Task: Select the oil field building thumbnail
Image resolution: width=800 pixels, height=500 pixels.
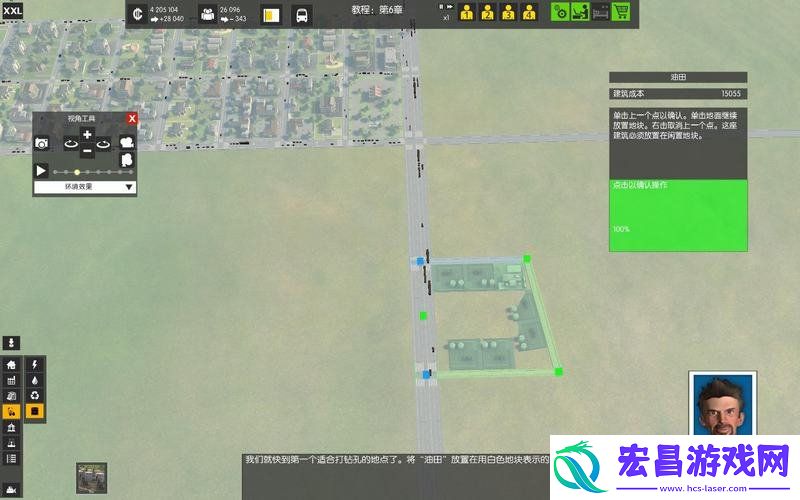Action: pos(92,478)
